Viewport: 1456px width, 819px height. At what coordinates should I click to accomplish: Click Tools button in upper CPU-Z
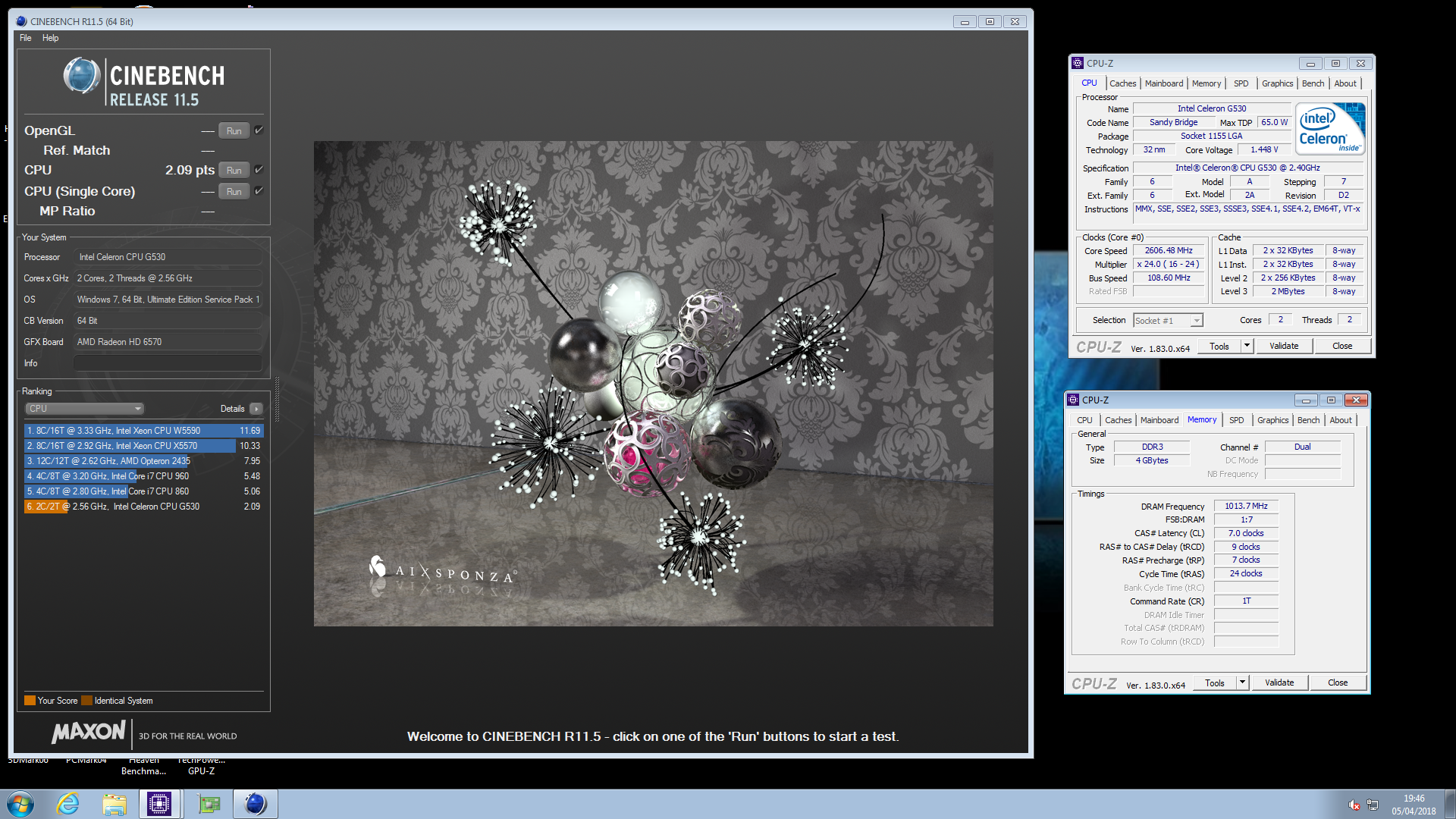pyautogui.click(x=1219, y=346)
